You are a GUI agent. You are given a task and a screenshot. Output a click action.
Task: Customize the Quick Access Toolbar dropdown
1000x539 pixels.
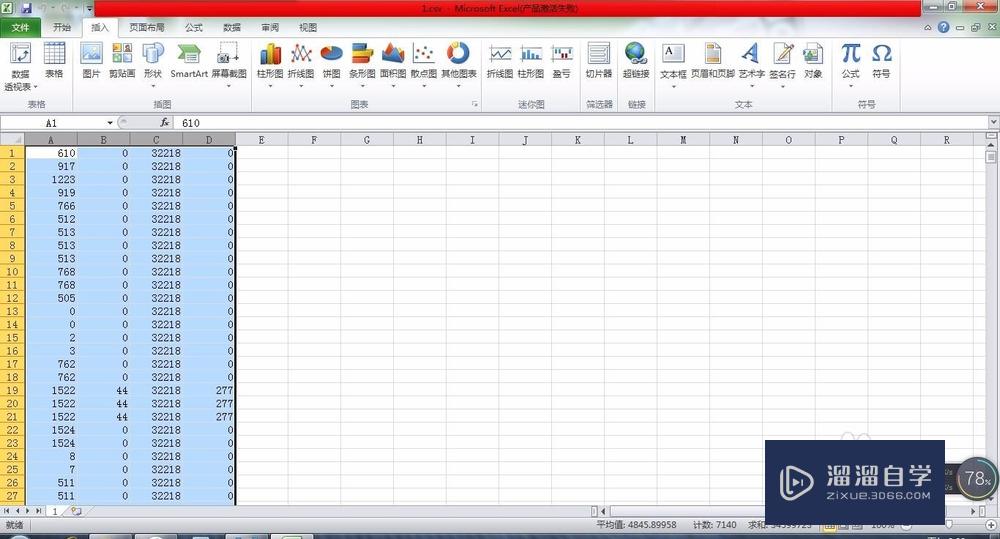(x=89, y=9)
